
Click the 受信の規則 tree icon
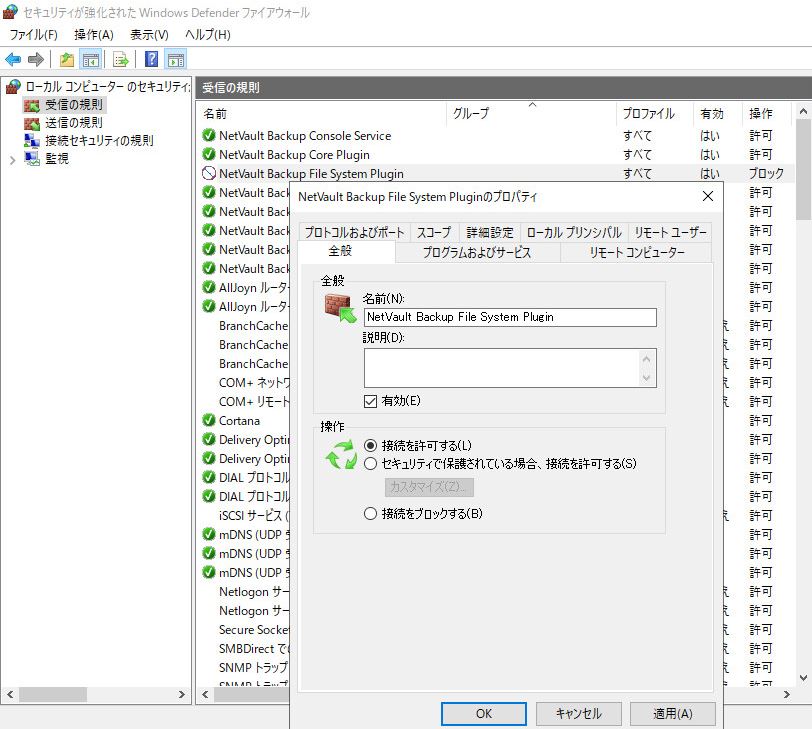(x=32, y=106)
